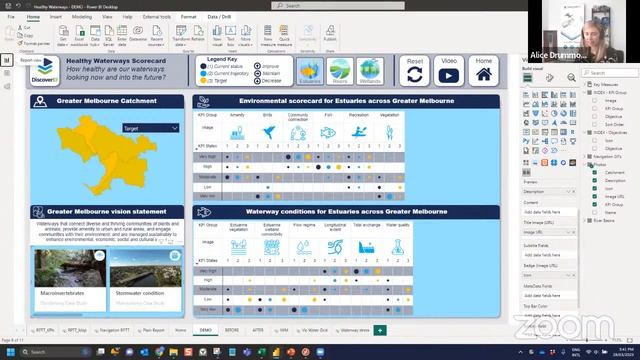Select the Rivers image button

[340, 71]
